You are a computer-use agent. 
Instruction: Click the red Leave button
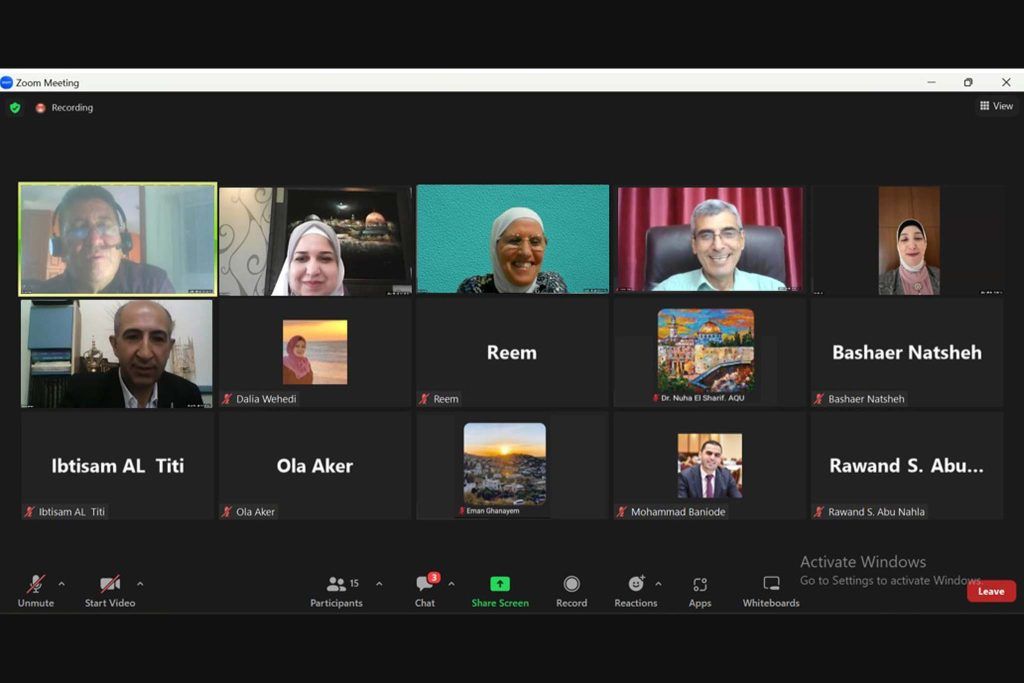coord(991,591)
